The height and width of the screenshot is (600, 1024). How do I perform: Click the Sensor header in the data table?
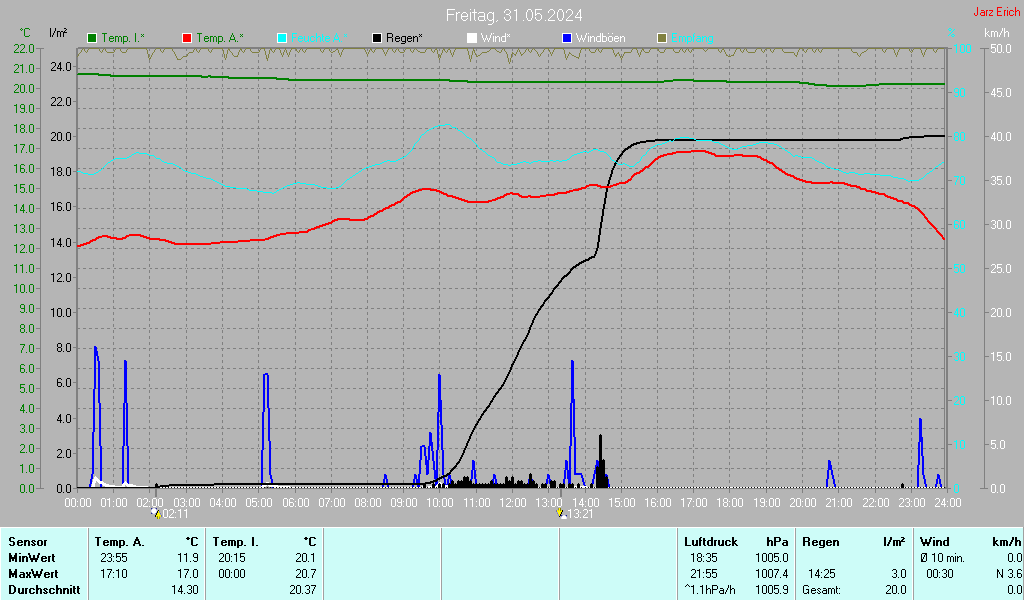pos(26,541)
